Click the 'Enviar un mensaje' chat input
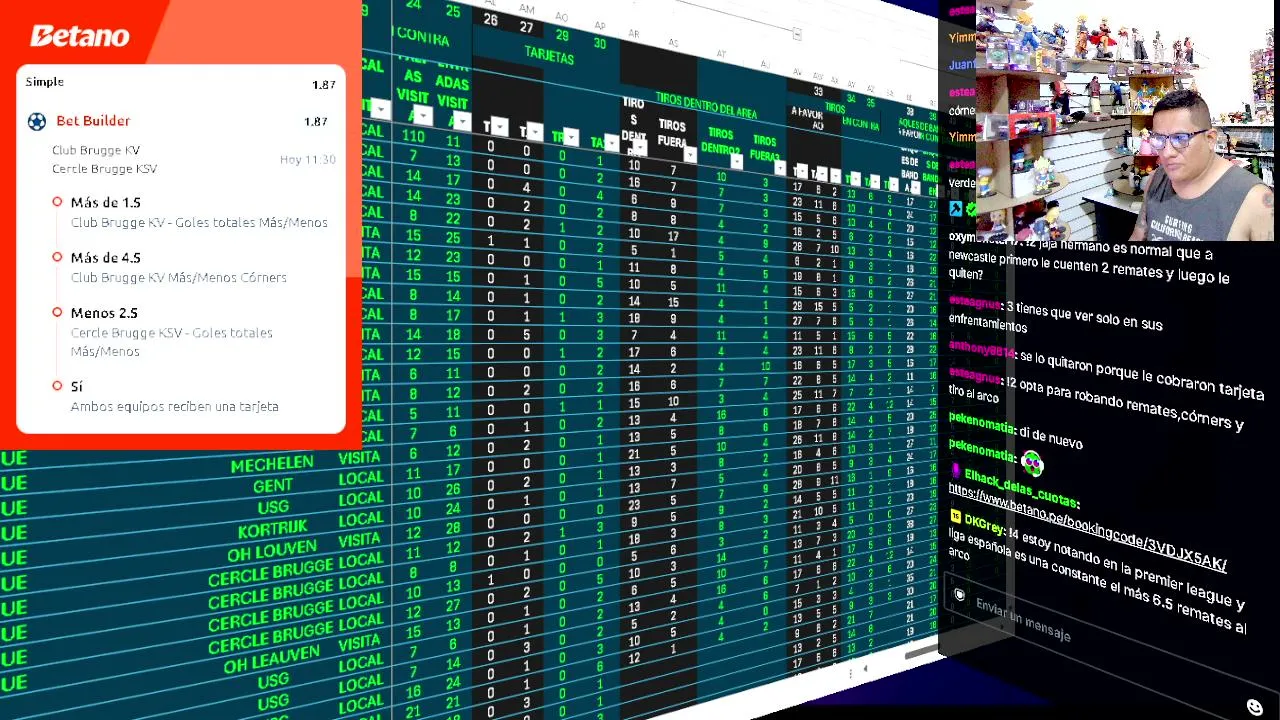The height and width of the screenshot is (720, 1280). coord(1023,619)
